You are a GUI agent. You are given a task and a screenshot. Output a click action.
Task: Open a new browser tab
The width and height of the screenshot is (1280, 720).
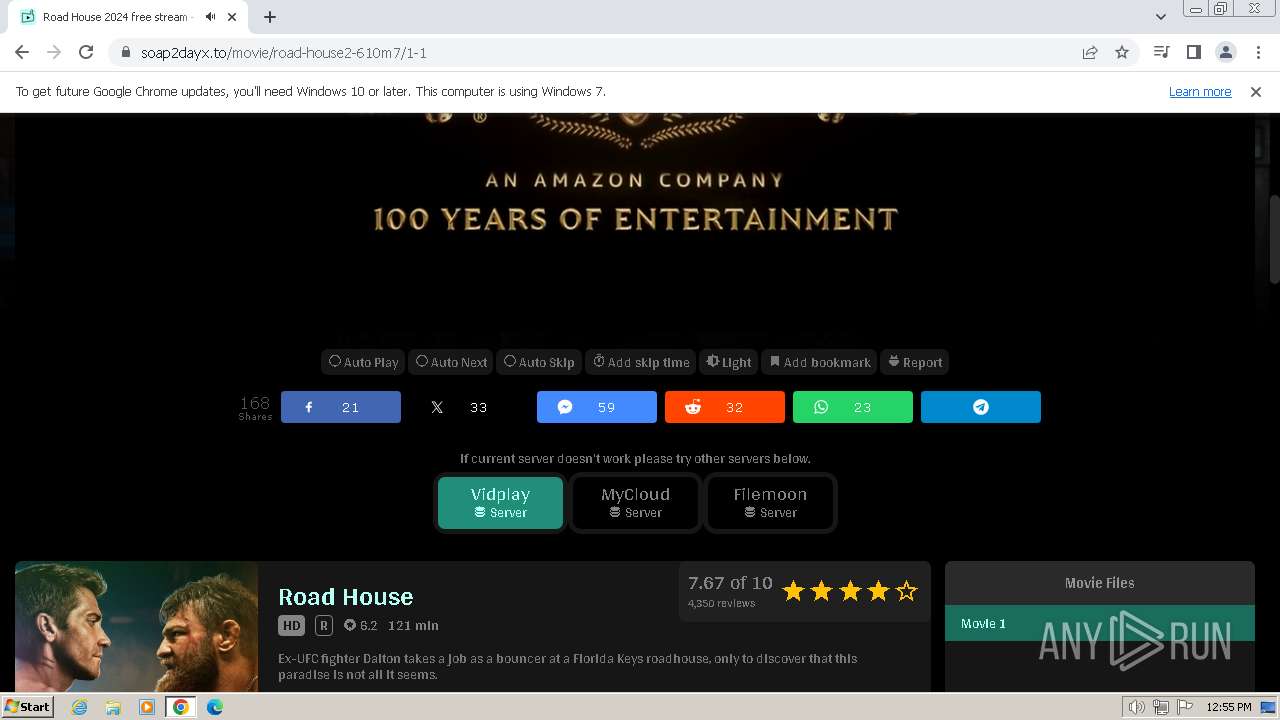[270, 17]
